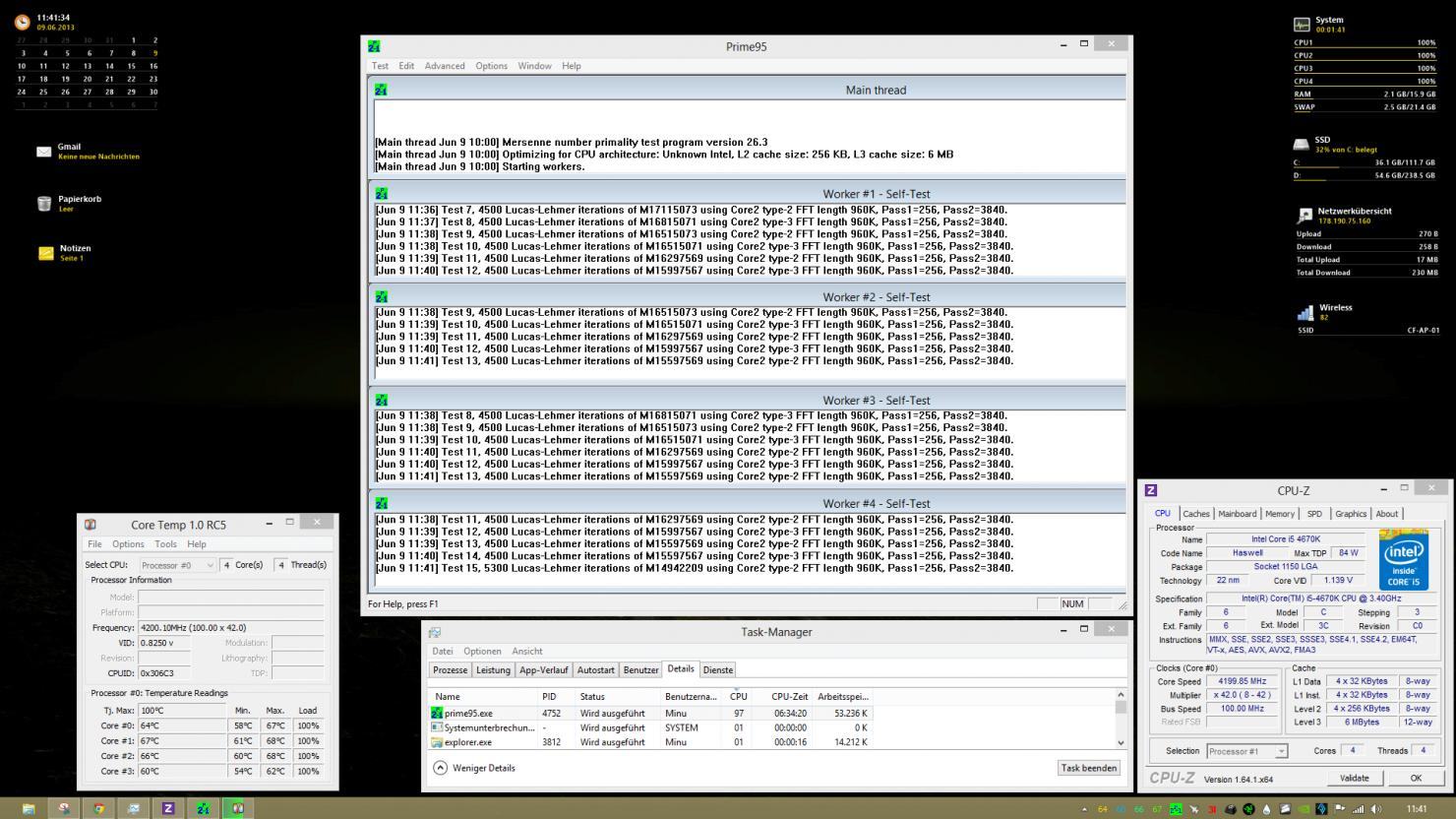This screenshot has width=1456, height=819.
Task: Click the CPU-Z title bar icon
Action: [1151, 490]
